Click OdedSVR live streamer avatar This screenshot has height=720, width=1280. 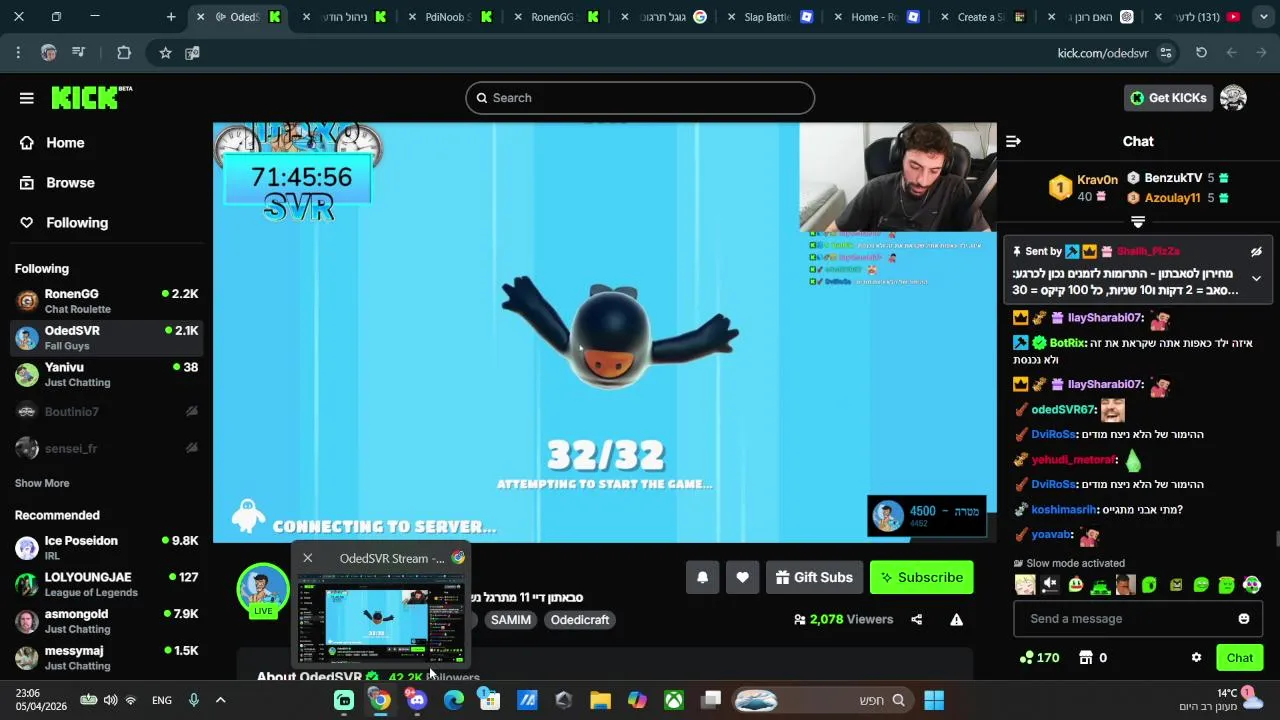coord(263,590)
